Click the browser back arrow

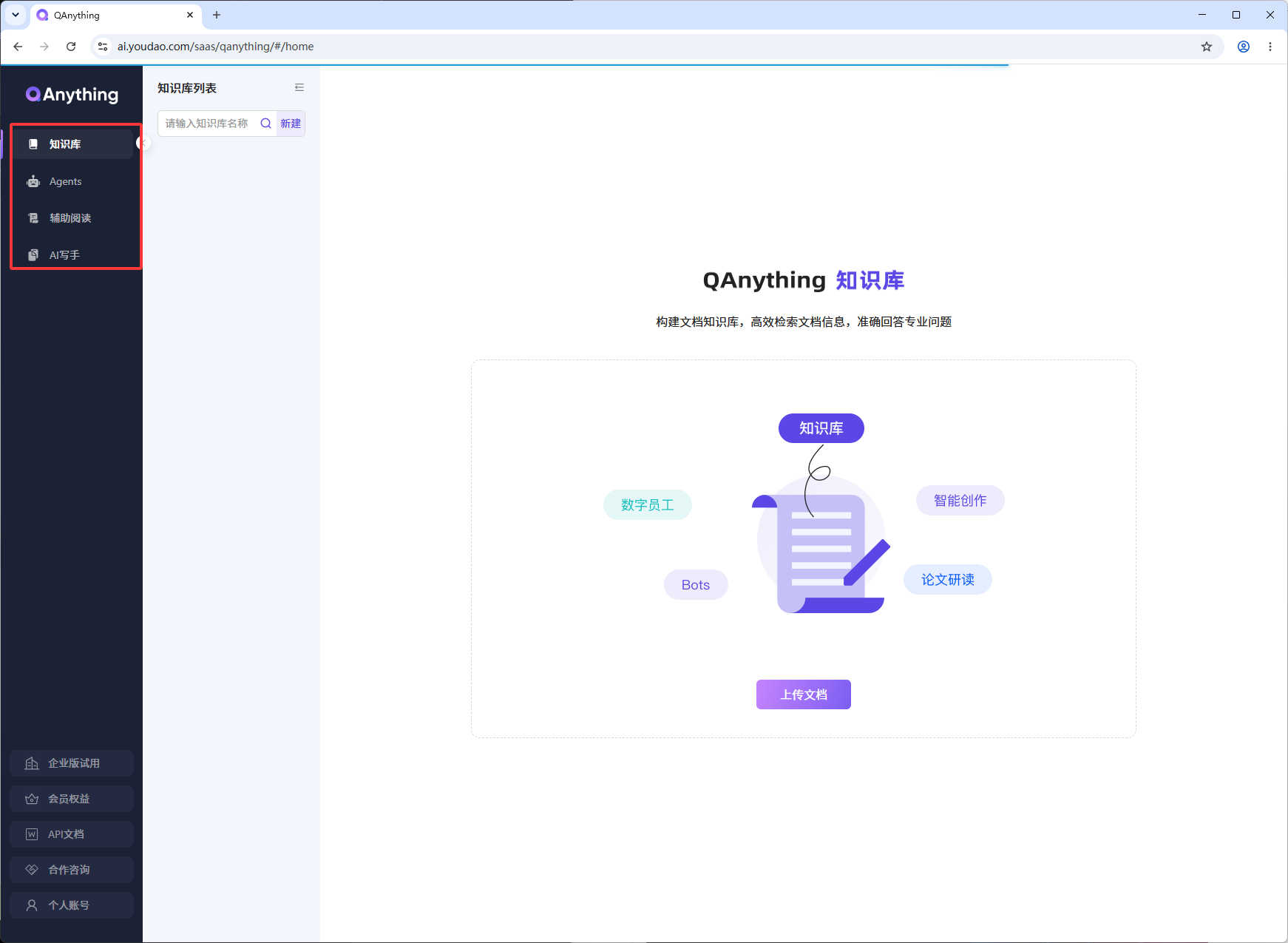coord(18,47)
